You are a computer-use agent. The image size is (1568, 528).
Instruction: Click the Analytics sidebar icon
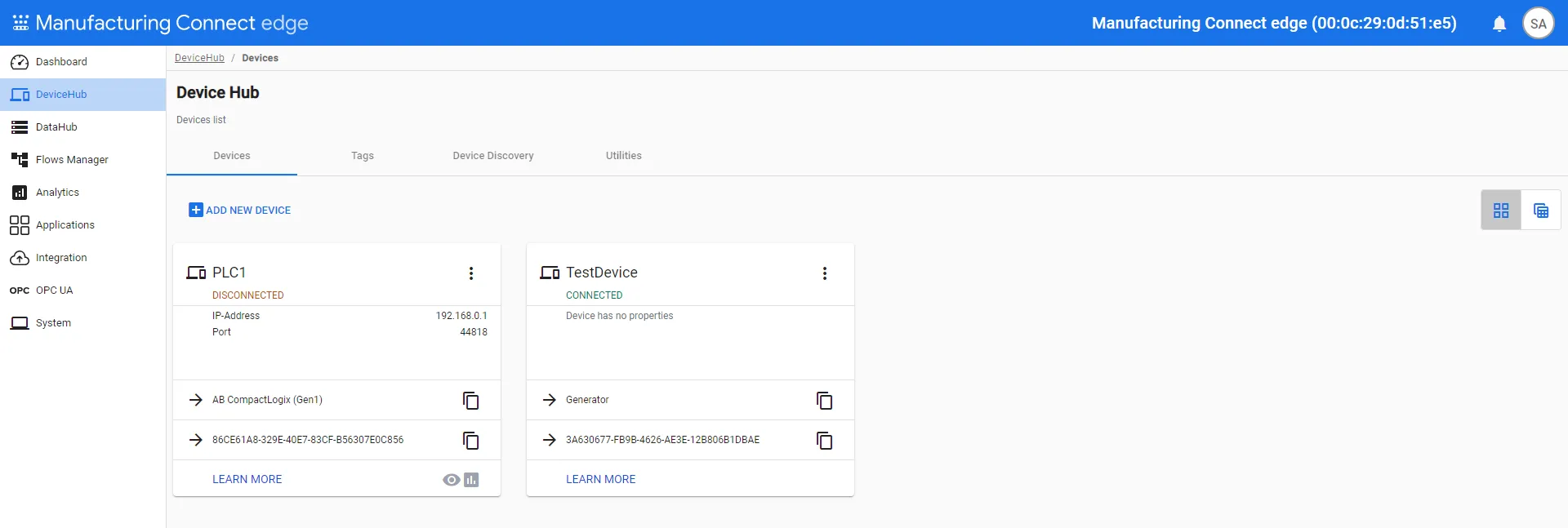pos(20,193)
